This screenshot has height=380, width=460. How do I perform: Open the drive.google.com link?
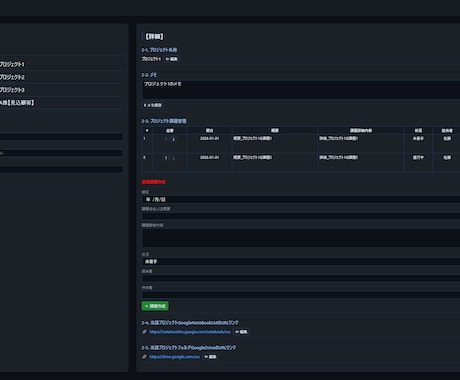point(174,357)
